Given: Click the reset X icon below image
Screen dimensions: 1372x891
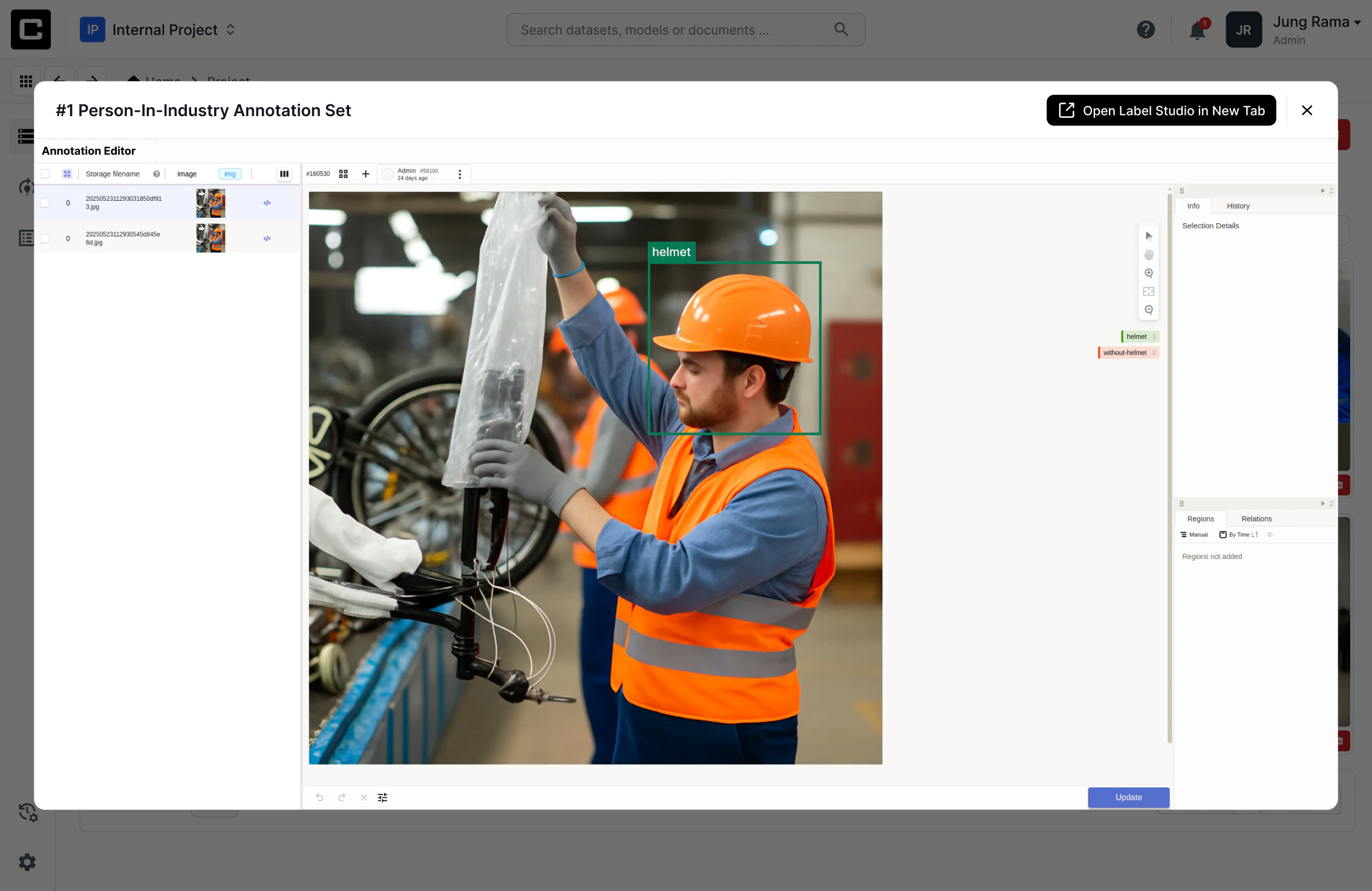Looking at the screenshot, I should click(x=364, y=797).
